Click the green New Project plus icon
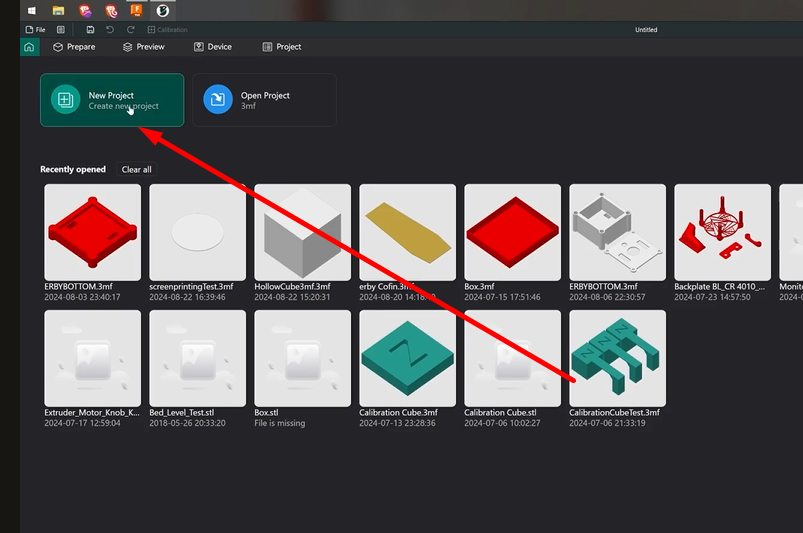 click(x=66, y=99)
